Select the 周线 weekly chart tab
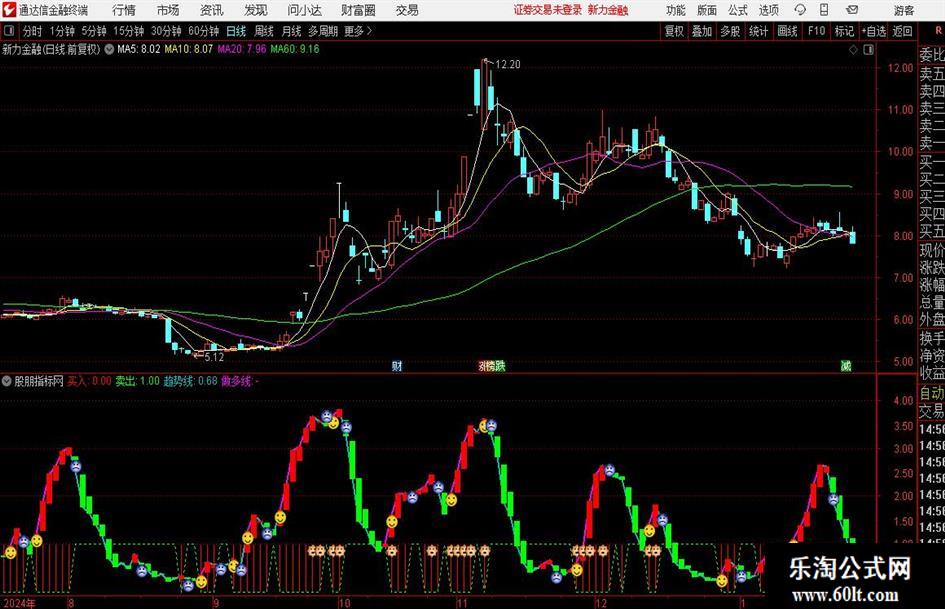Screen dimensions: 945x609 coord(264,31)
